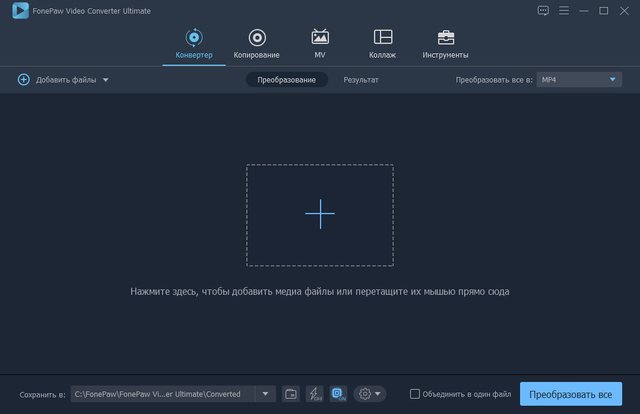The height and width of the screenshot is (414, 640).
Task: Select the Преобразование tab
Action: point(287,79)
